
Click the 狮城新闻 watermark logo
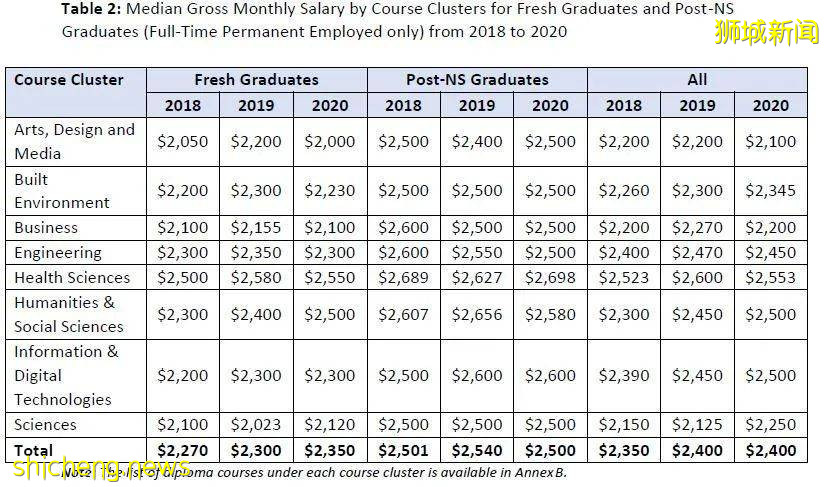pyautogui.click(x=766, y=32)
